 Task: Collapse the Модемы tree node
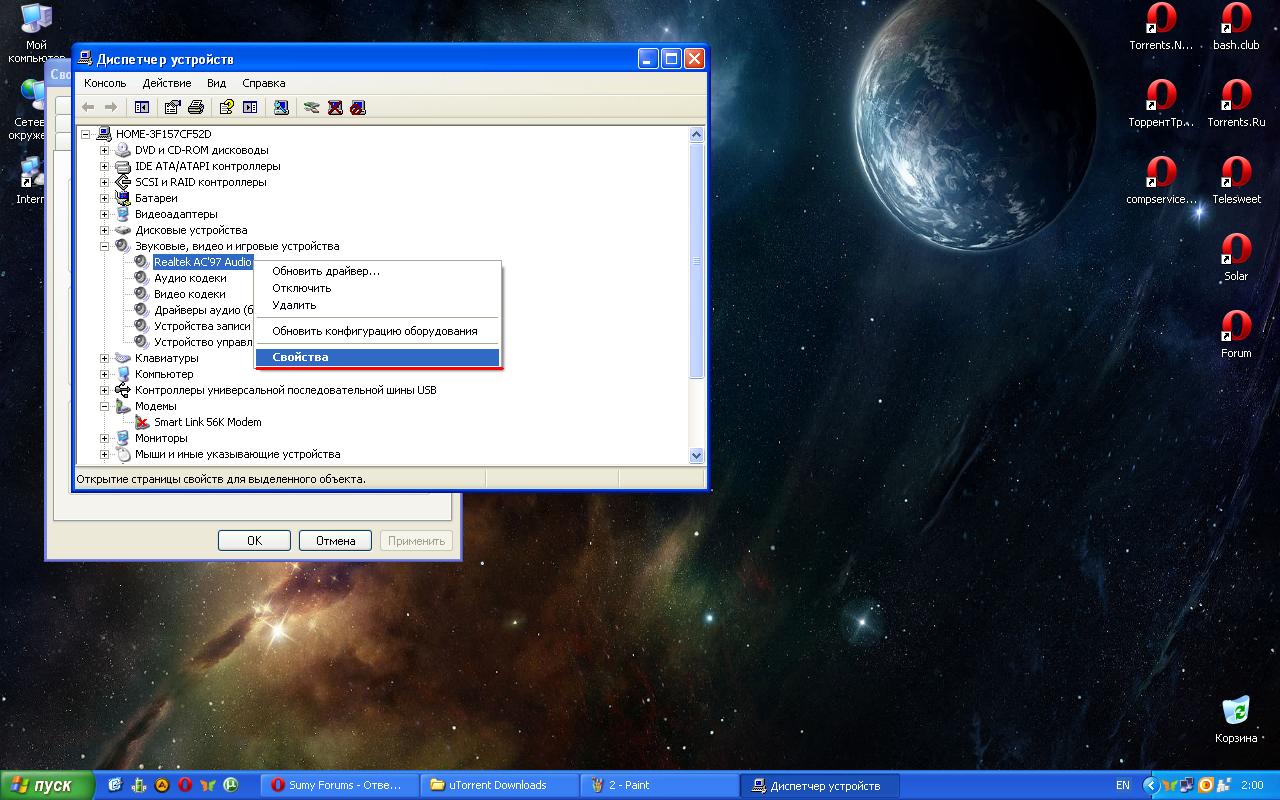[105, 406]
